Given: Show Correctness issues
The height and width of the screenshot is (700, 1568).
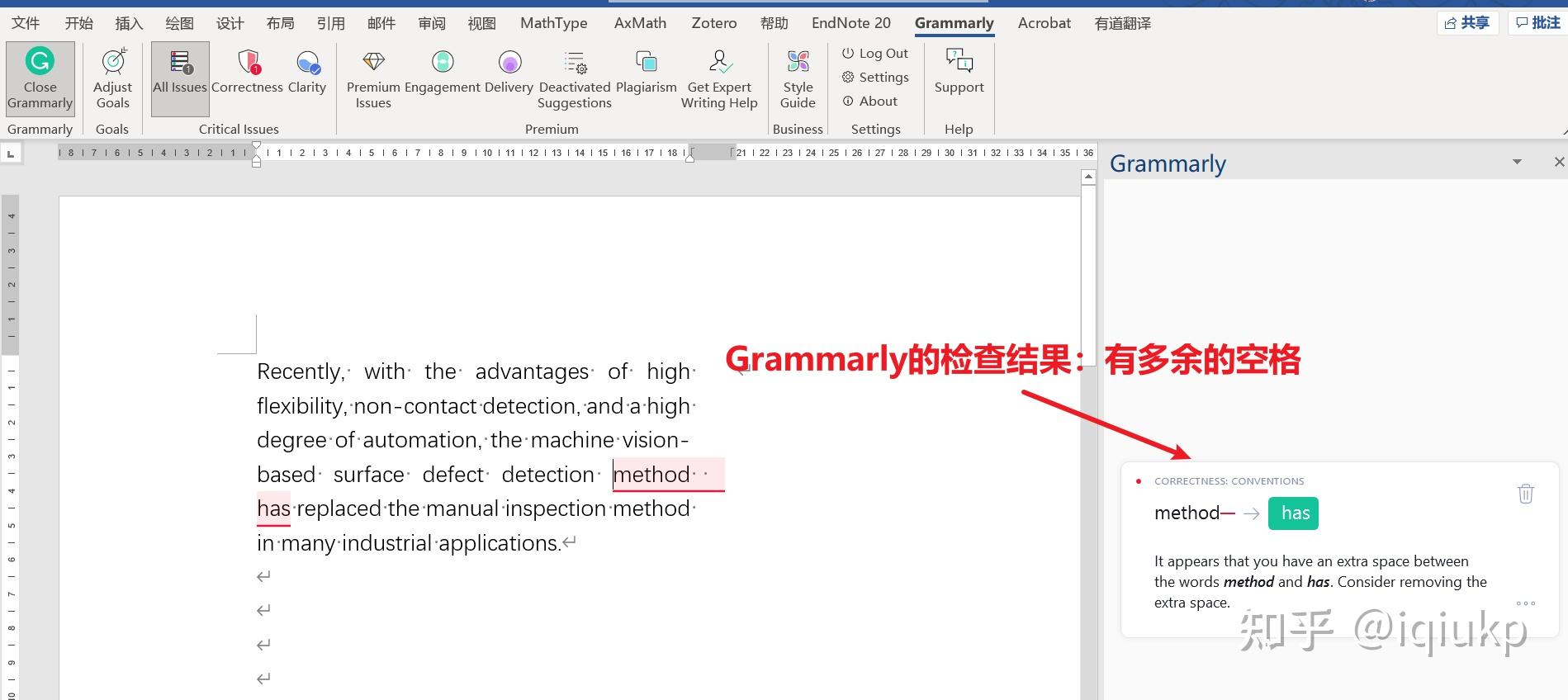Looking at the screenshot, I should [x=247, y=73].
